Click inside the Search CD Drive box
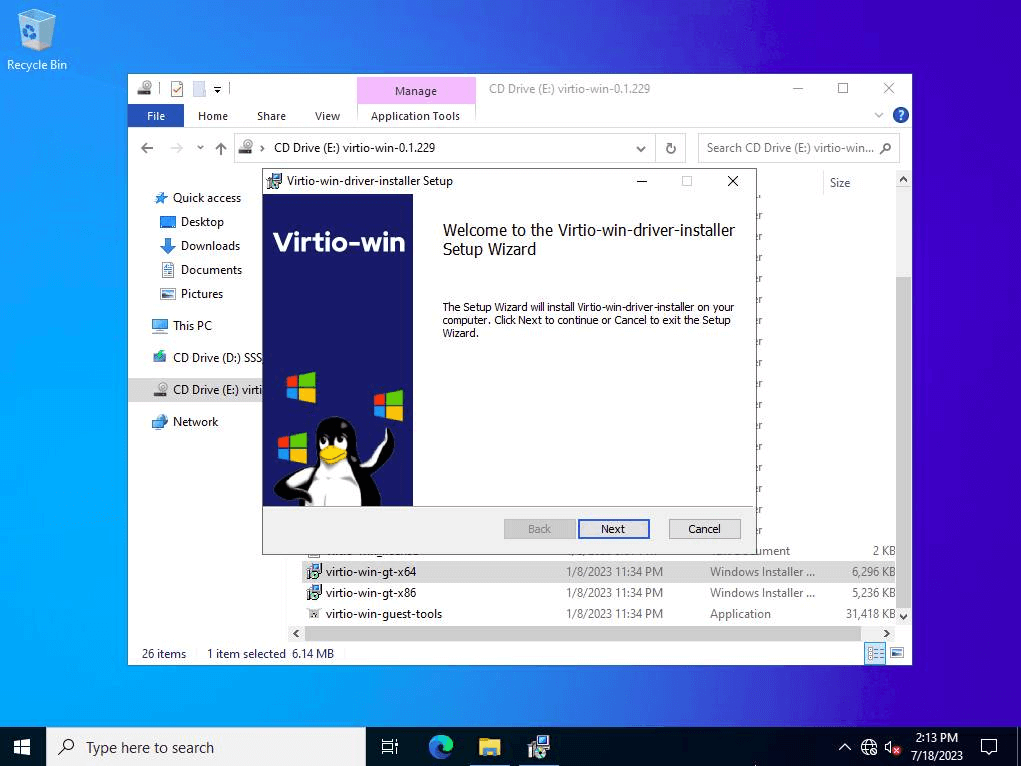The image size is (1021, 766). [790, 147]
